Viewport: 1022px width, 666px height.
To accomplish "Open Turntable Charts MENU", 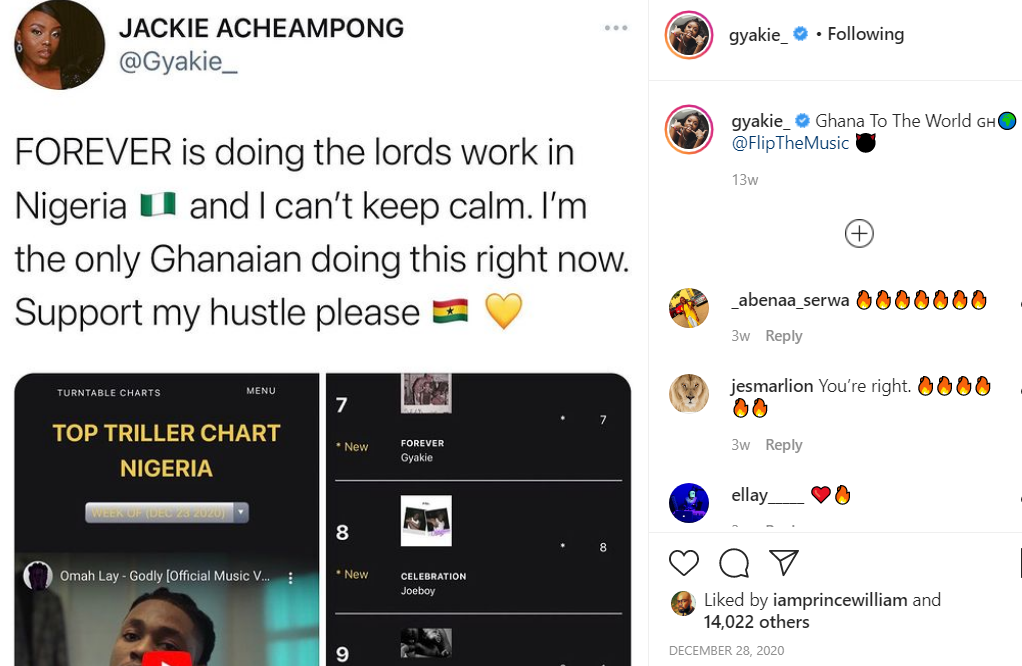I will 261,391.
